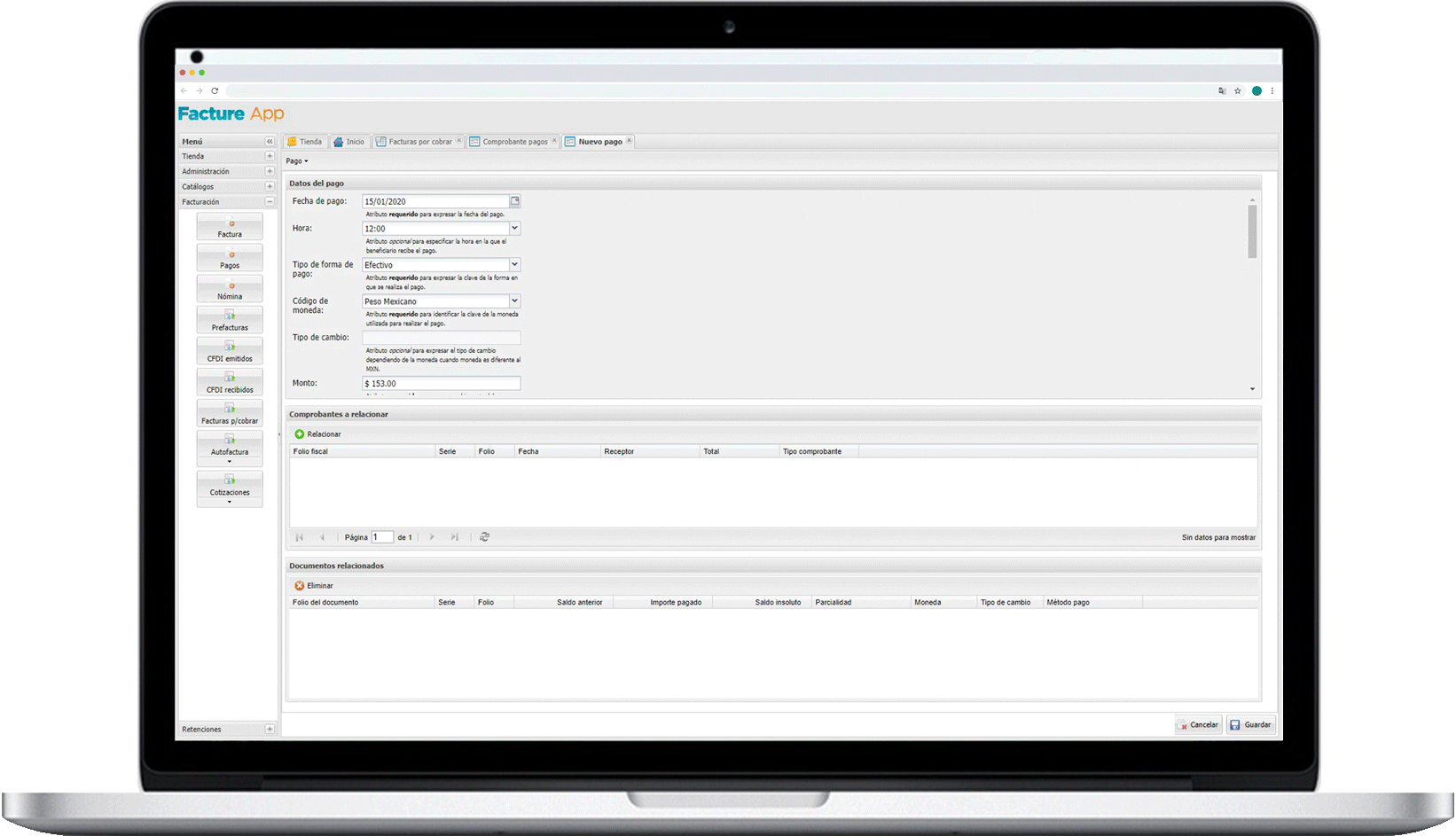Click the Cancelar button
The width and height of the screenshot is (1456, 836).
tap(1199, 725)
